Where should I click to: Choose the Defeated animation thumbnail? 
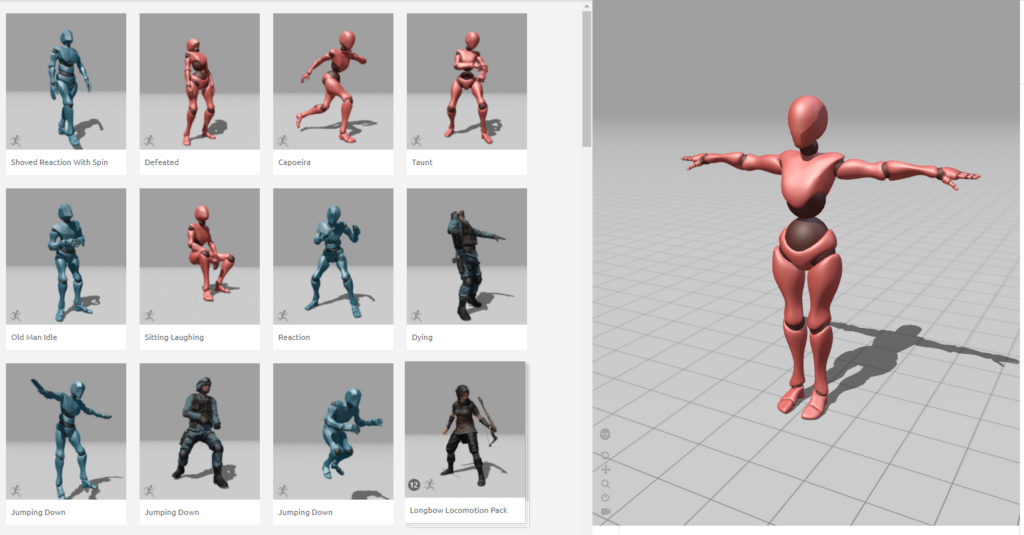pos(199,82)
